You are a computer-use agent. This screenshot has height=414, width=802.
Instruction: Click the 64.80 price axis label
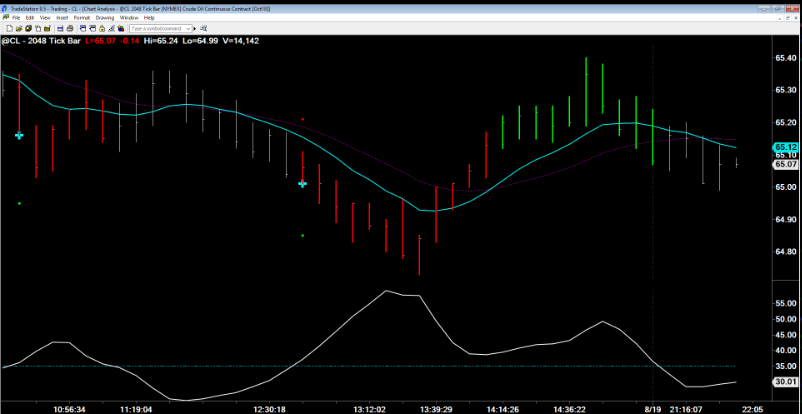(x=786, y=252)
